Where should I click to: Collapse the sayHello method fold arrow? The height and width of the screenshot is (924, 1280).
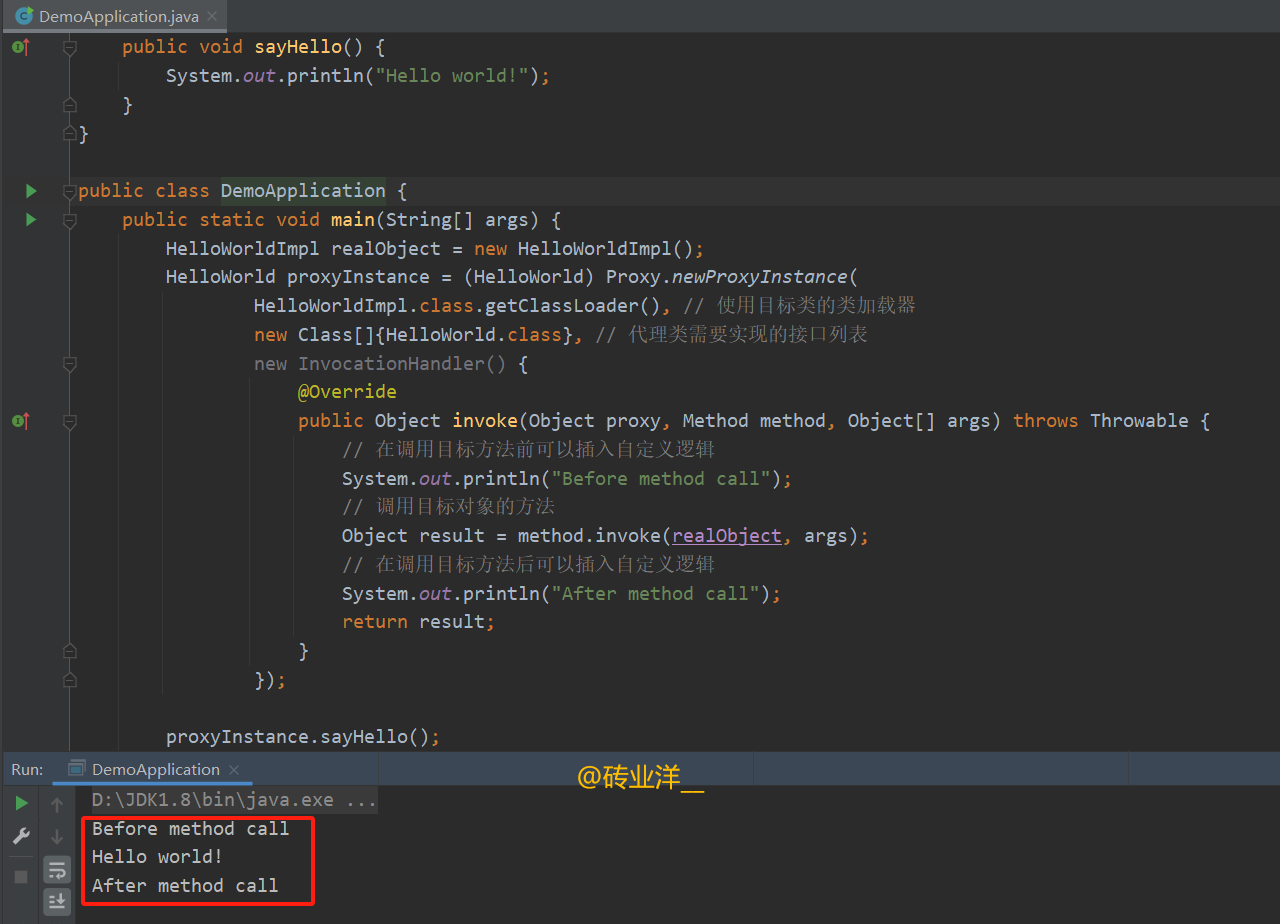70,46
